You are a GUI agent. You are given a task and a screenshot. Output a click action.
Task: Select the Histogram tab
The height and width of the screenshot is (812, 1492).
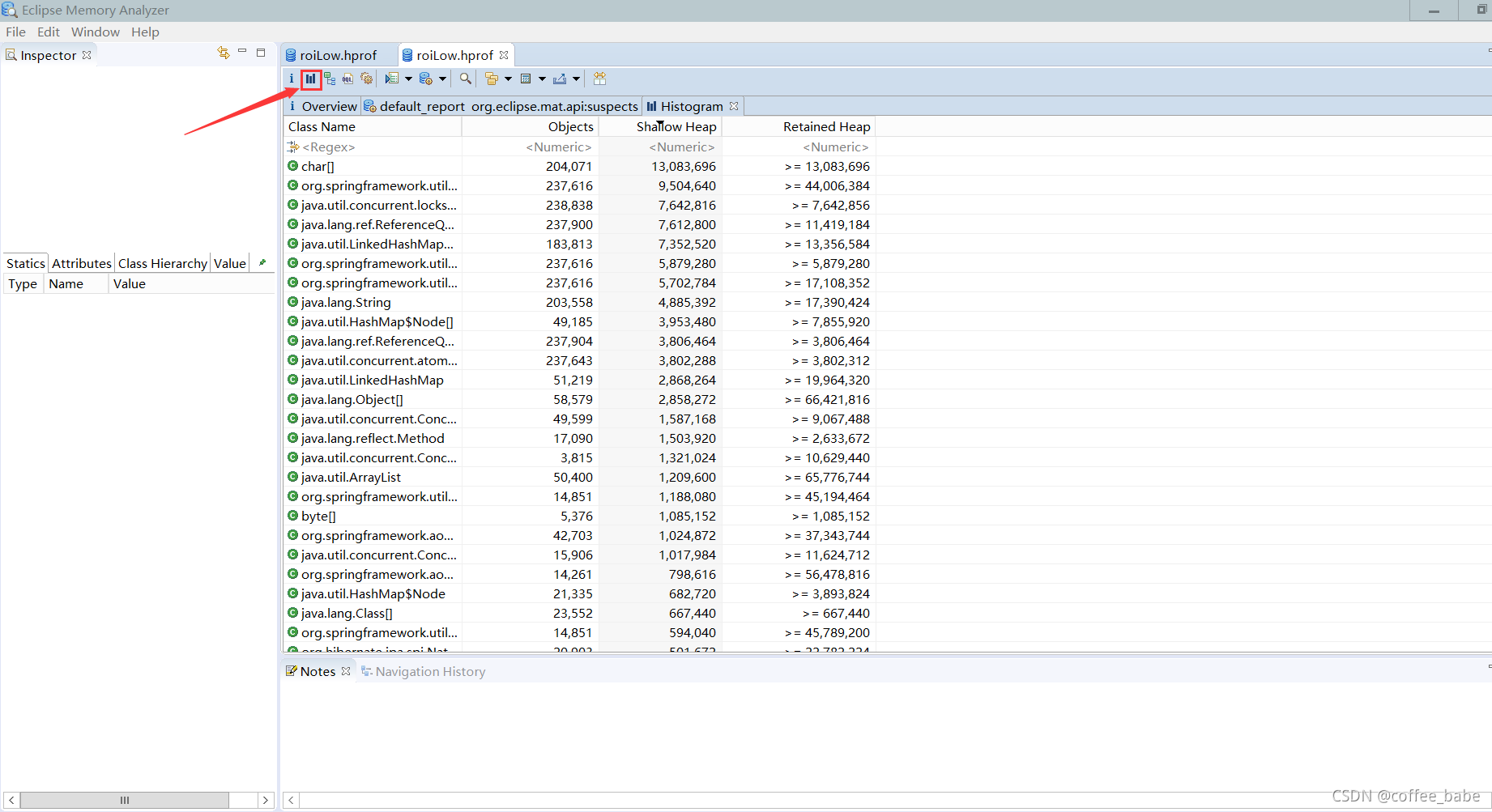point(684,106)
